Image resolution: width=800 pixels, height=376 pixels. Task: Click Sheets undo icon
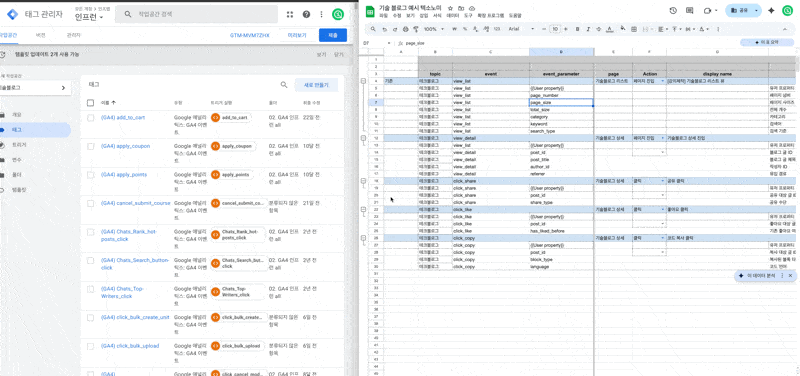[x=385, y=29]
